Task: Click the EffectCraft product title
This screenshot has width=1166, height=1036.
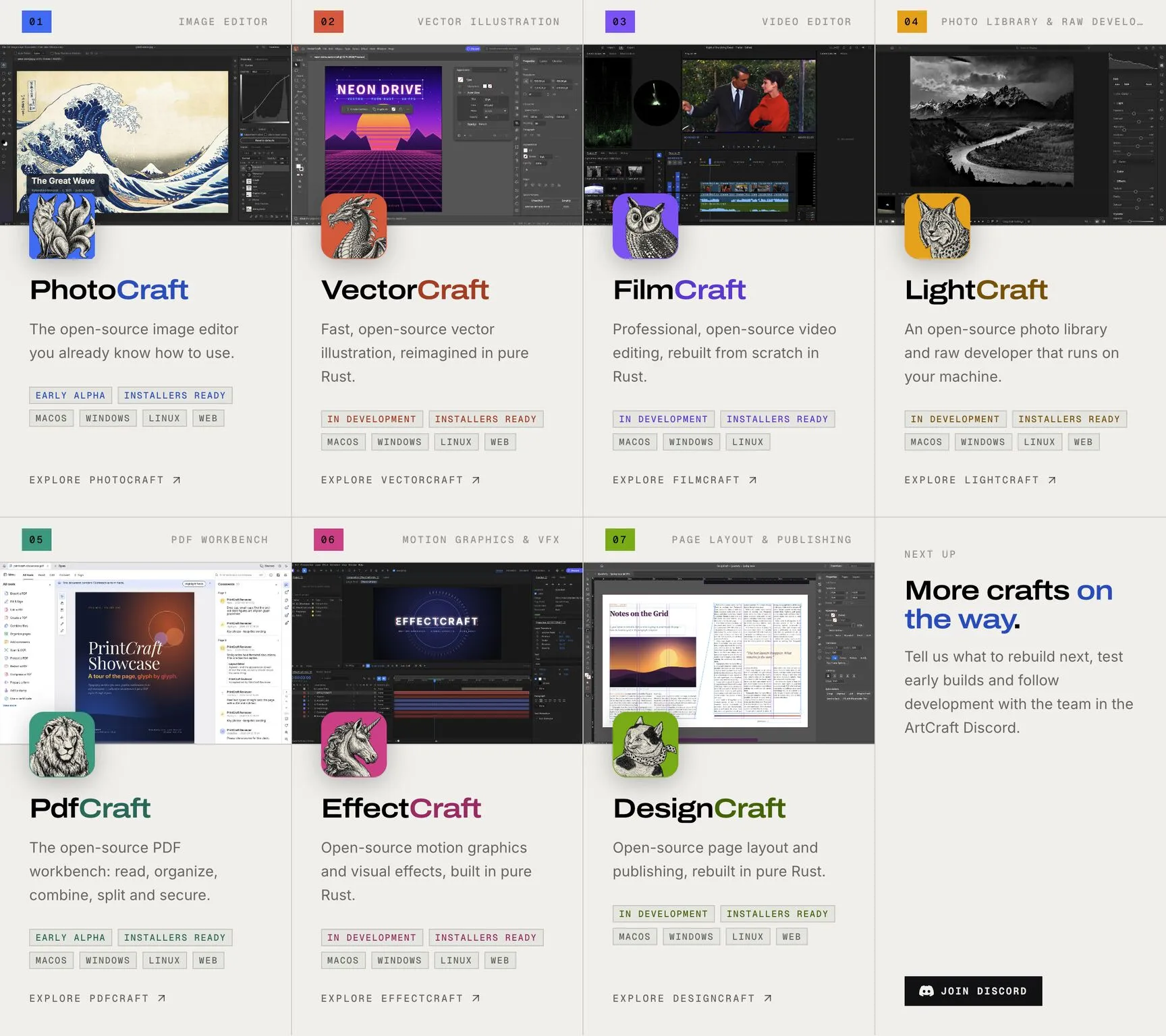Action: pos(401,808)
